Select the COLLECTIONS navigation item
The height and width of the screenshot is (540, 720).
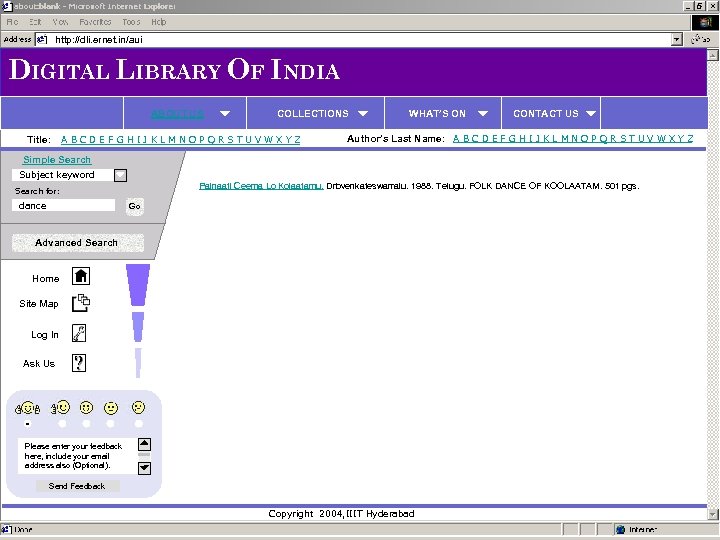point(313,113)
